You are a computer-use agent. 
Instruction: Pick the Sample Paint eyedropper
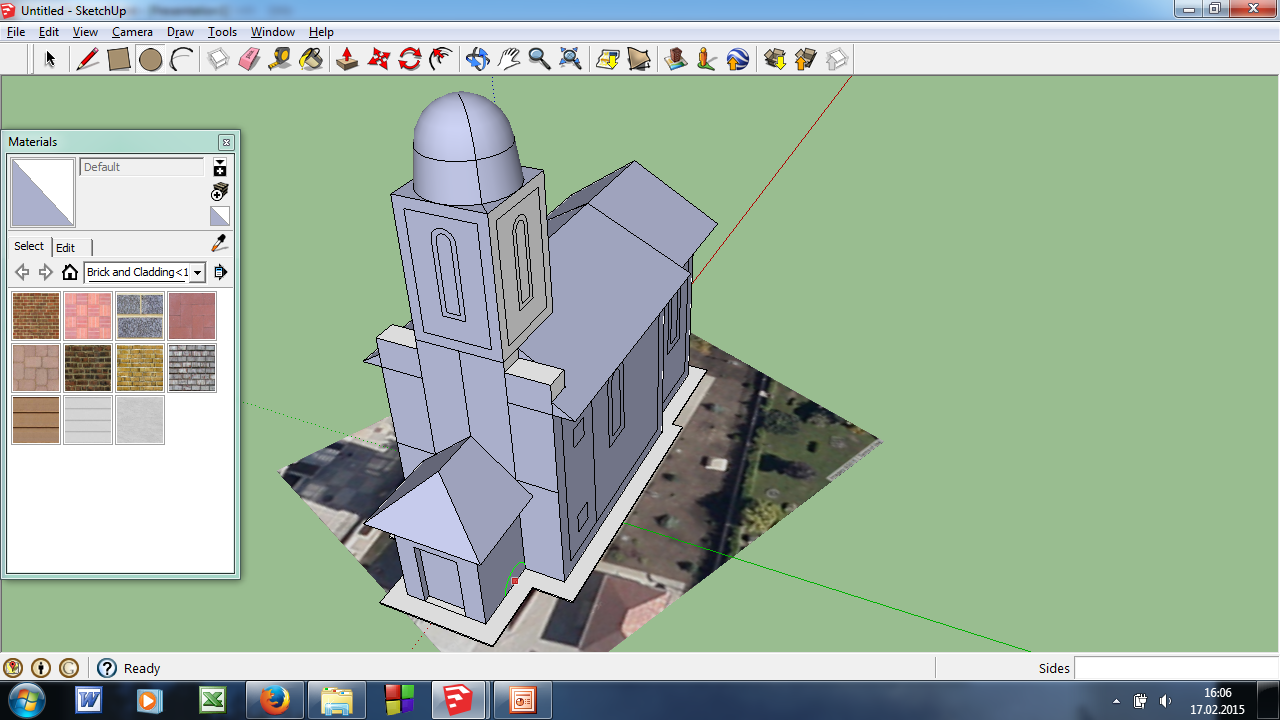tap(220, 244)
